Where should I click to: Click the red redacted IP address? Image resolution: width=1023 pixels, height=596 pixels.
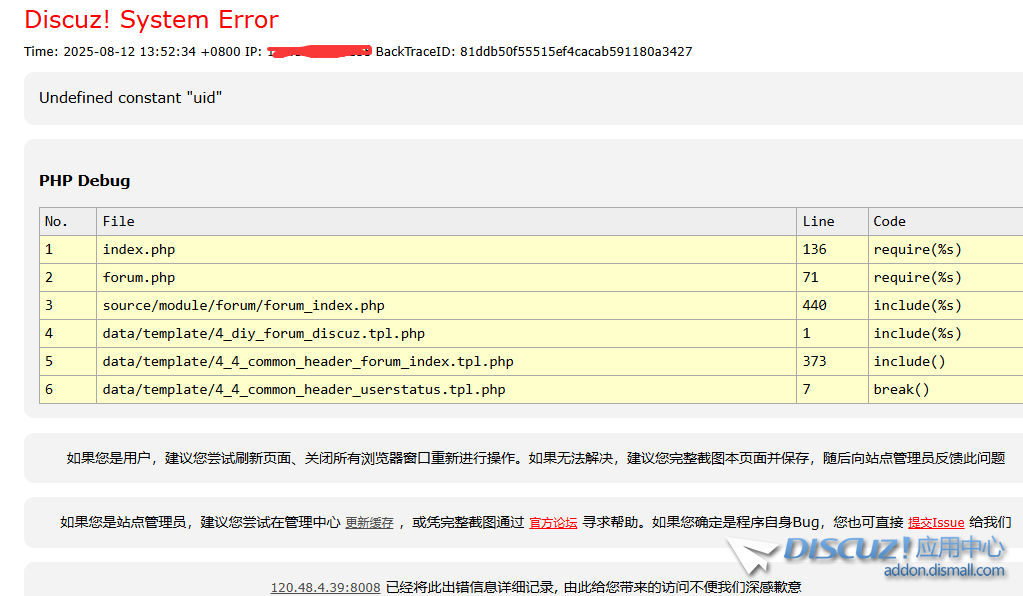click(318, 50)
